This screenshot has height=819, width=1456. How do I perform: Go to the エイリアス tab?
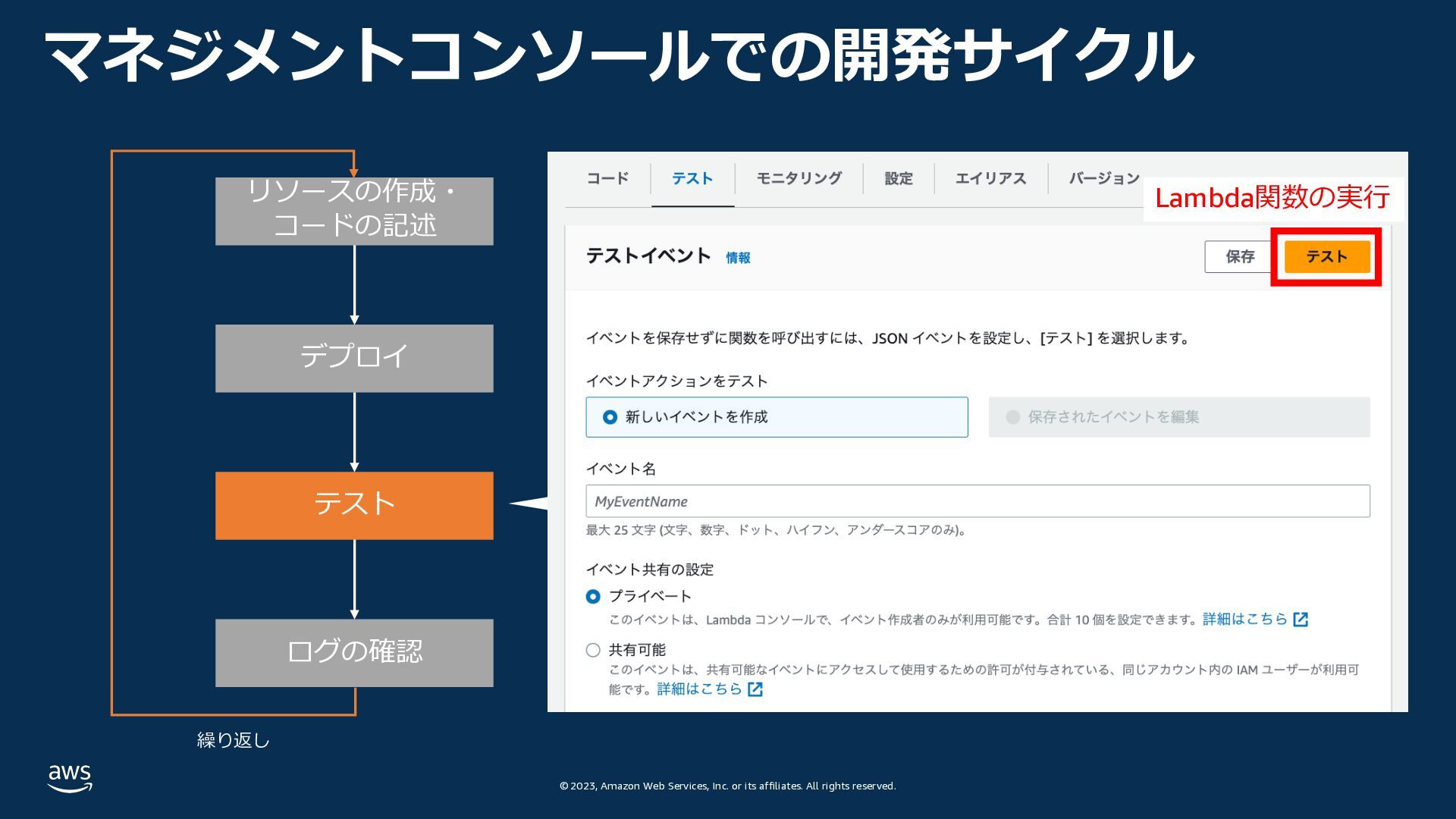click(x=990, y=178)
